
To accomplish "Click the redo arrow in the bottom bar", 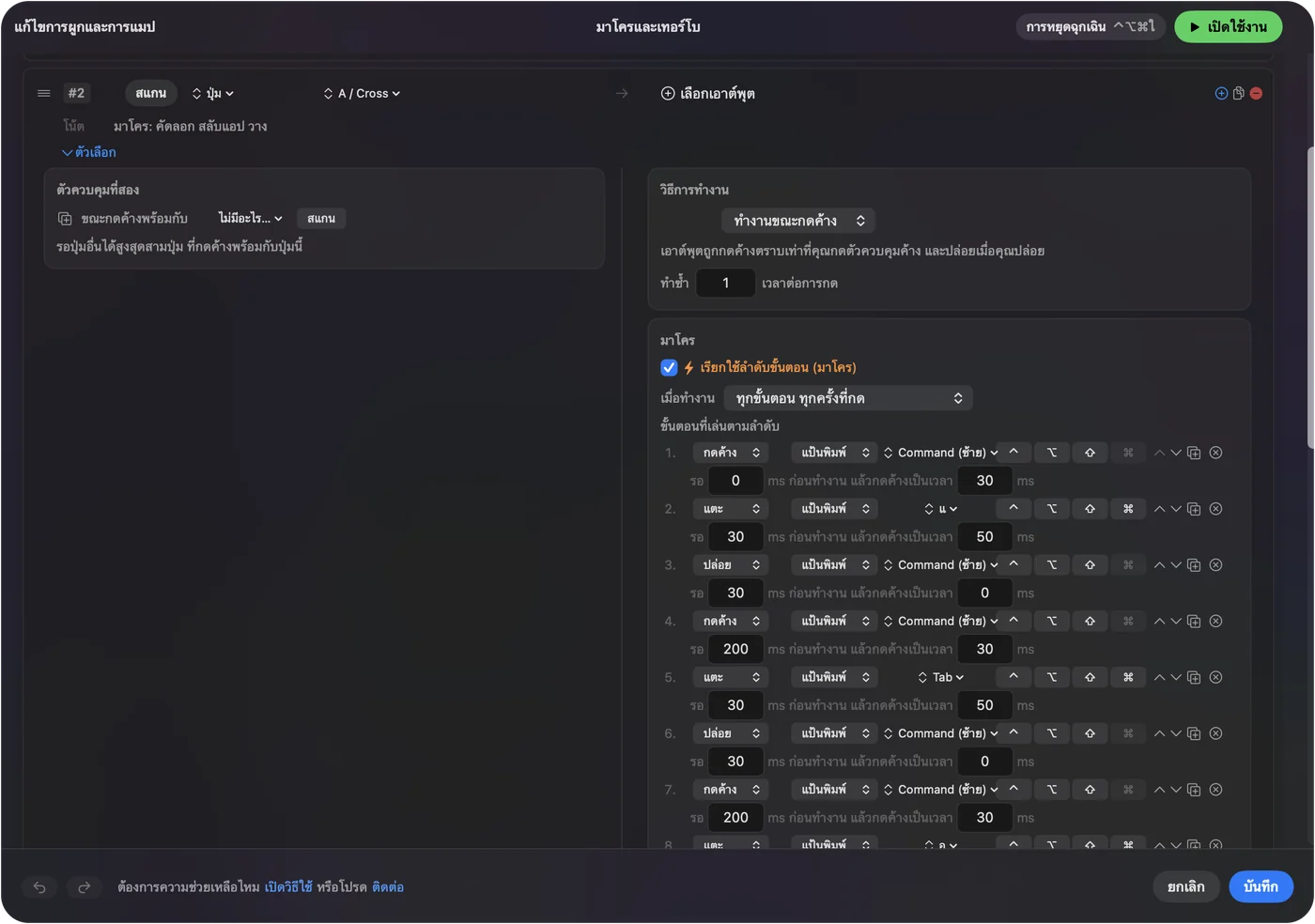I will coord(84,886).
